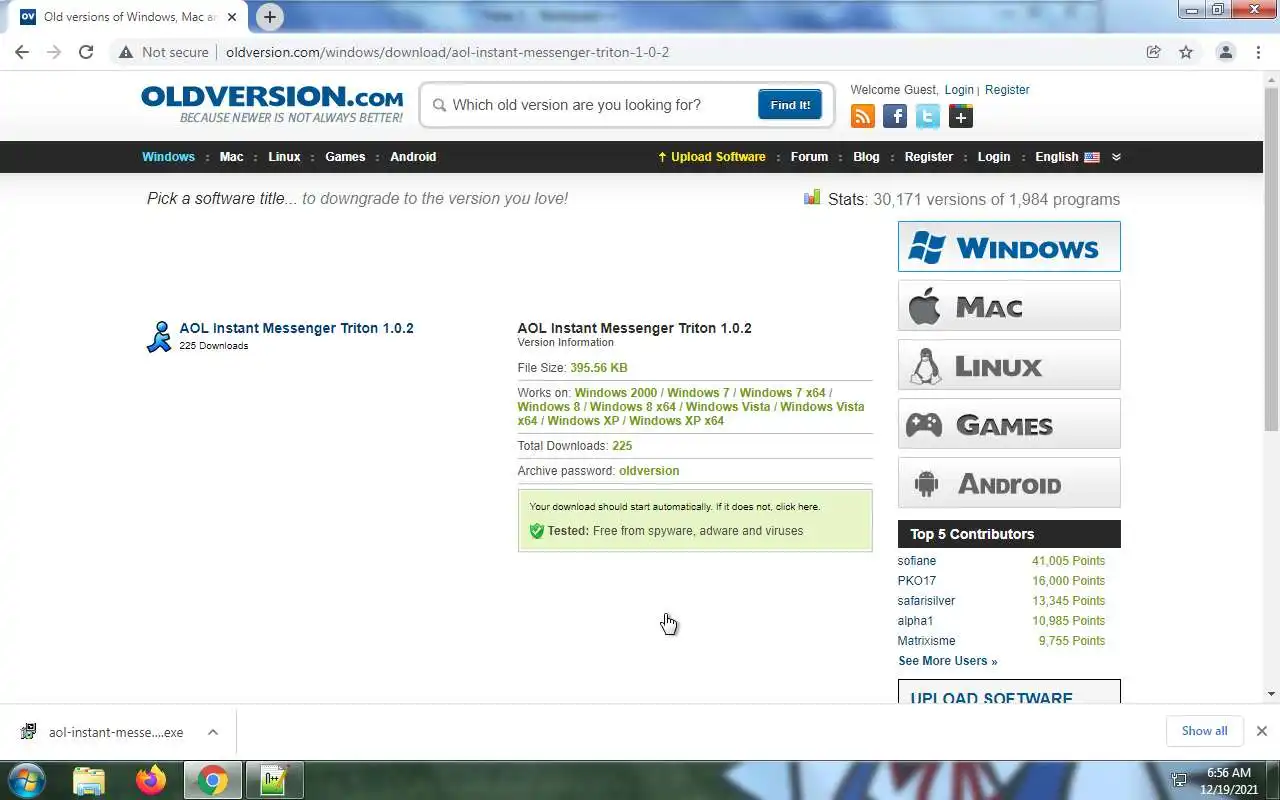
Task: Open File Explorer from taskbar
Action: coord(89,780)
